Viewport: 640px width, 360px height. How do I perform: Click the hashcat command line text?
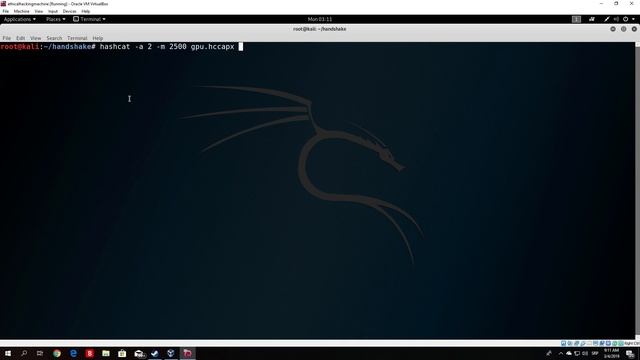click(x=167, y=47)
